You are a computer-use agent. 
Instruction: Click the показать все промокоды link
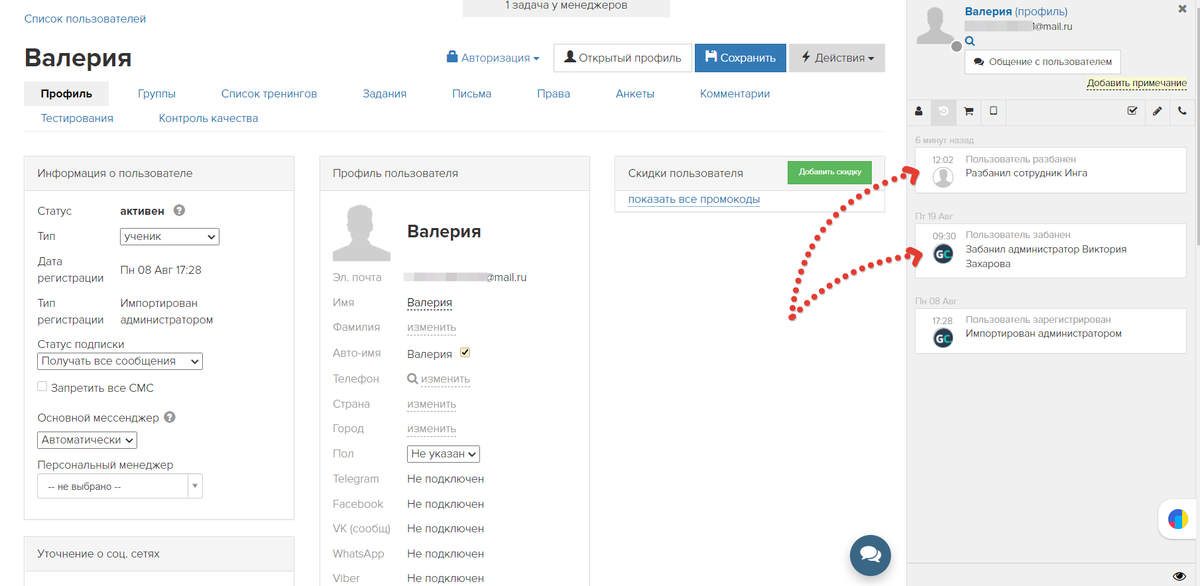point(694,199)
